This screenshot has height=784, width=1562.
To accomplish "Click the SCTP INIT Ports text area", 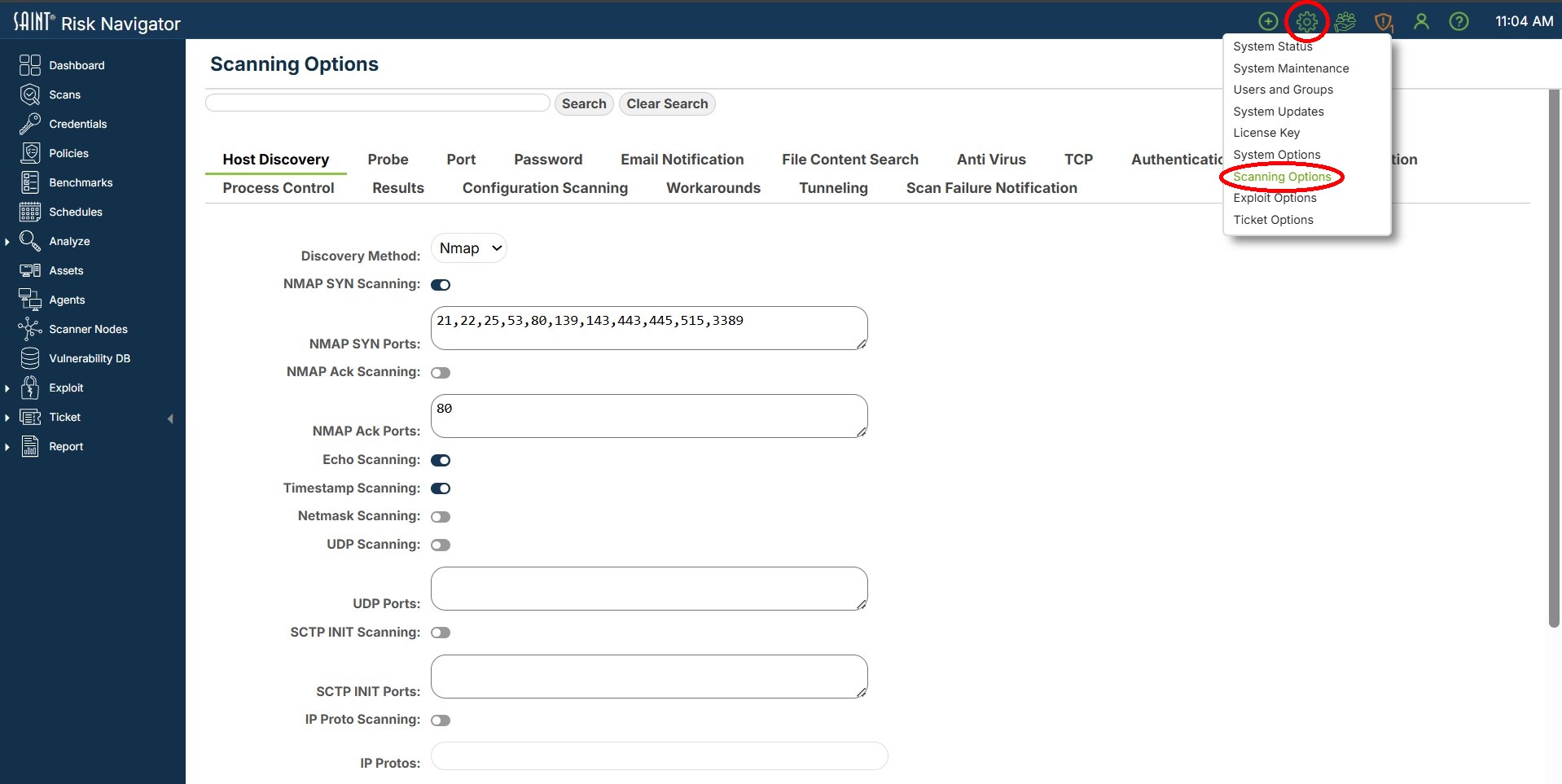I will pyautogui.click(x=649, y=677).
